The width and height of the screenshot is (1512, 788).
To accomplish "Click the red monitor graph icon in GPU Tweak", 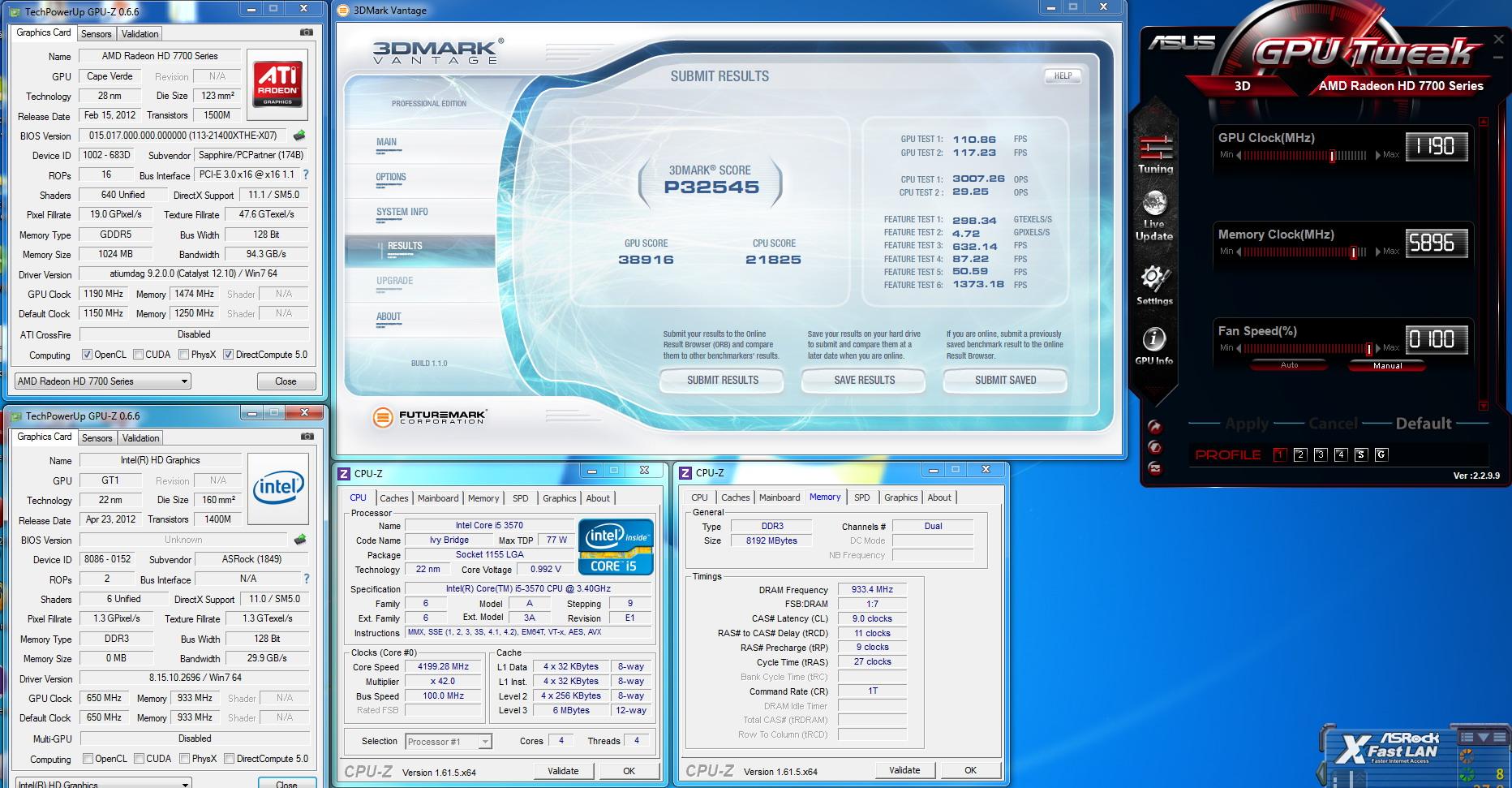I will pyautogui.click(x=1154, y=468).
